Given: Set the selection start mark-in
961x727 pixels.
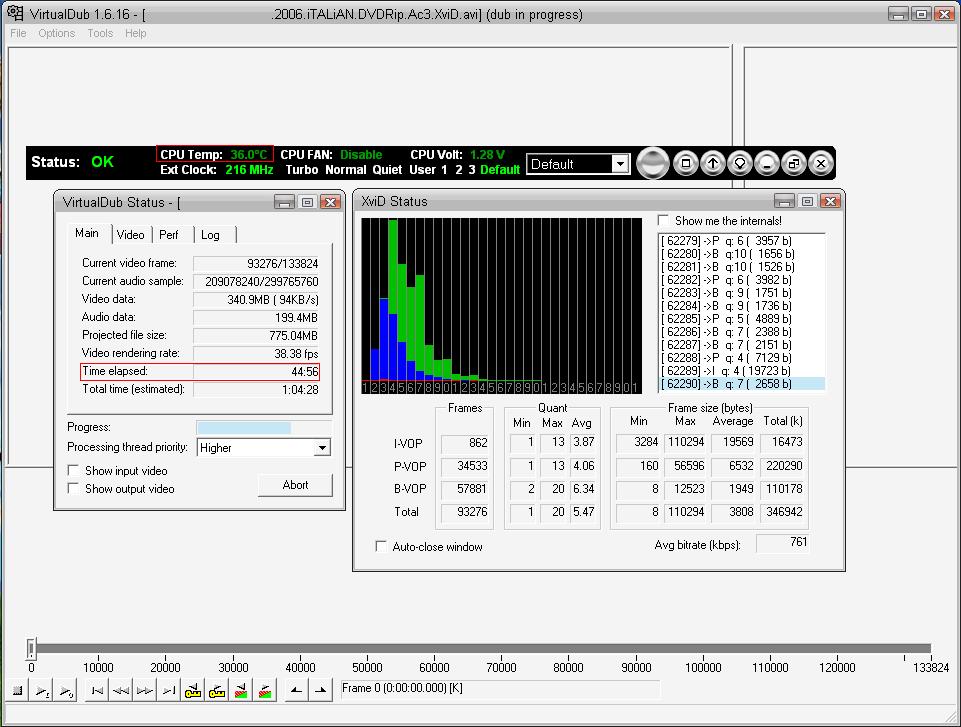Looking at the screenshot, I should click(x=296, y=691).
